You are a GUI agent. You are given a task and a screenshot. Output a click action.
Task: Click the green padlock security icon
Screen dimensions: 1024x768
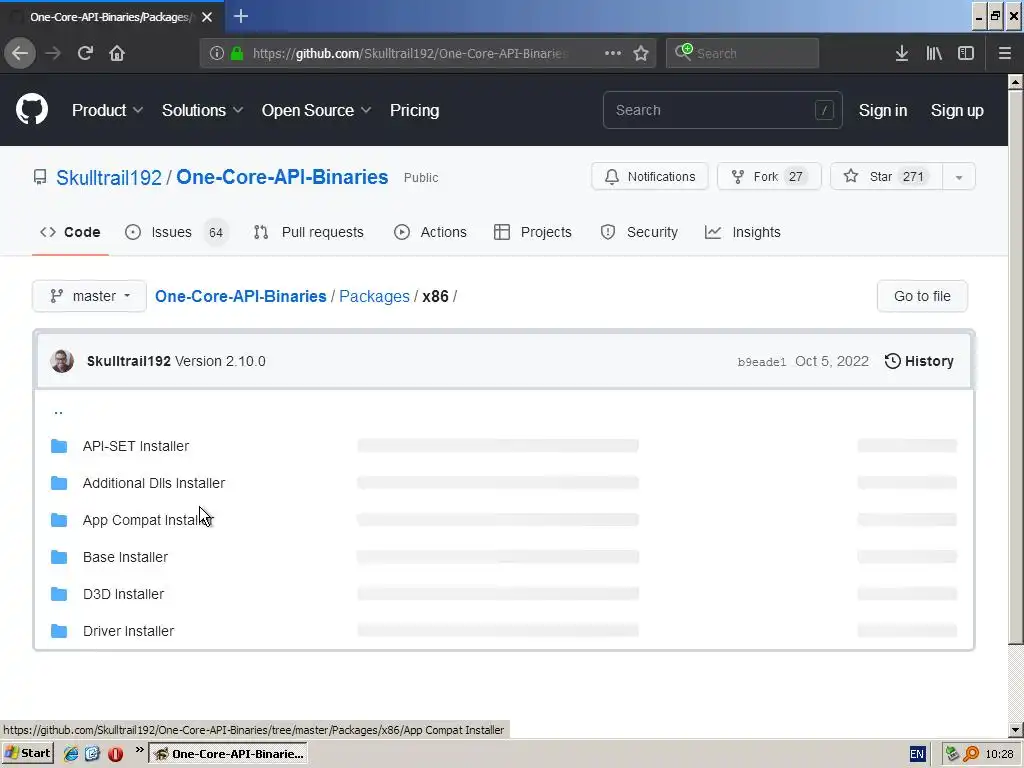237,53
